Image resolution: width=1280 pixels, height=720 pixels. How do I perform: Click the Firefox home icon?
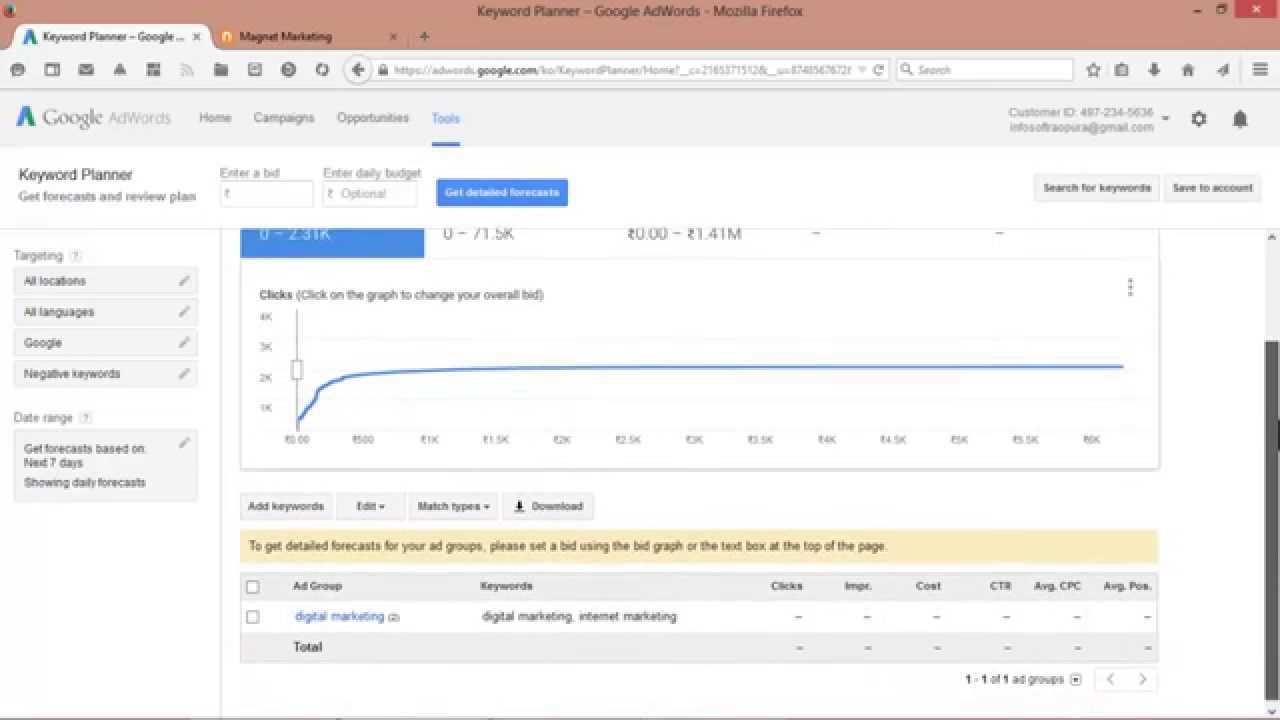(x=1188, y=70)
